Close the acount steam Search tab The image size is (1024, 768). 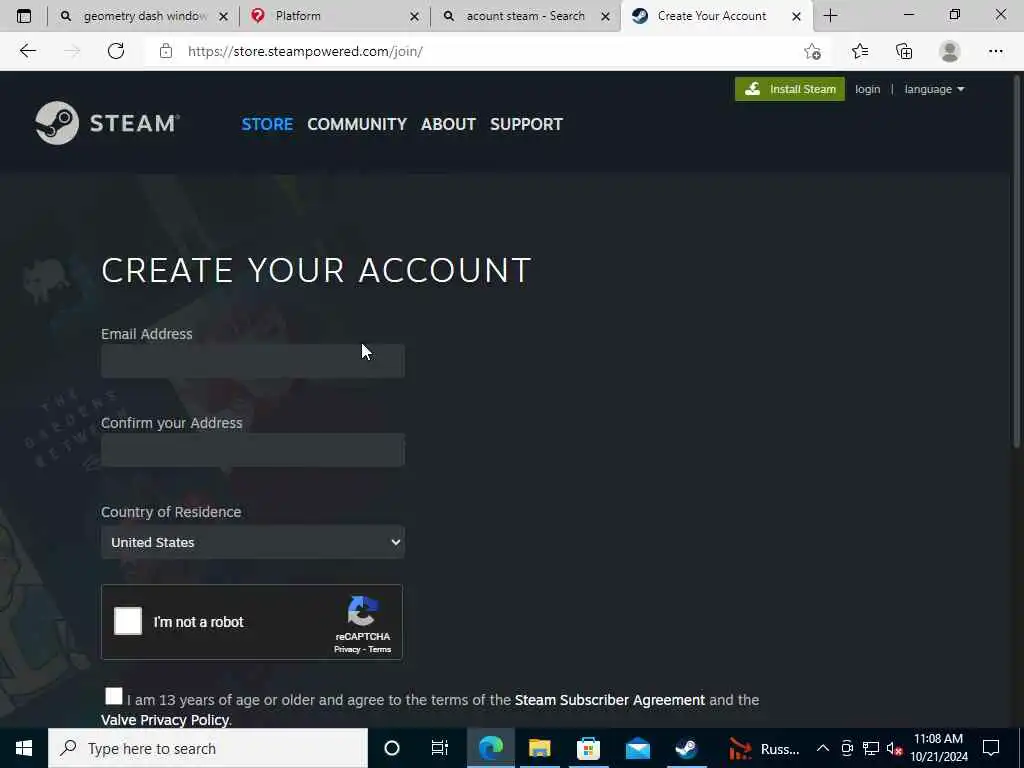tap(605, 16)
